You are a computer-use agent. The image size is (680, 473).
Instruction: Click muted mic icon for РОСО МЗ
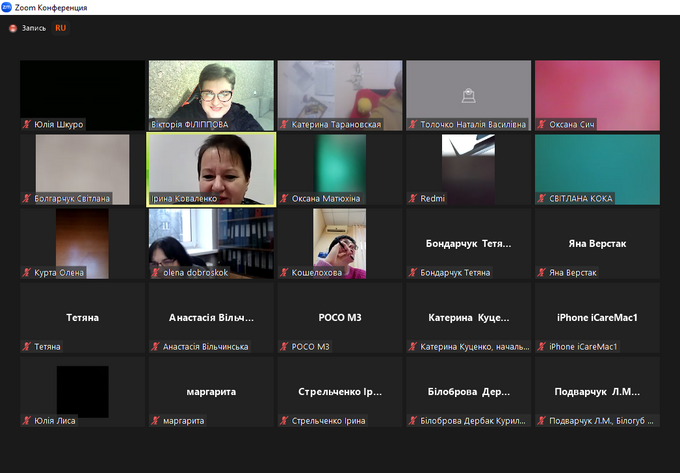(284, 347)
